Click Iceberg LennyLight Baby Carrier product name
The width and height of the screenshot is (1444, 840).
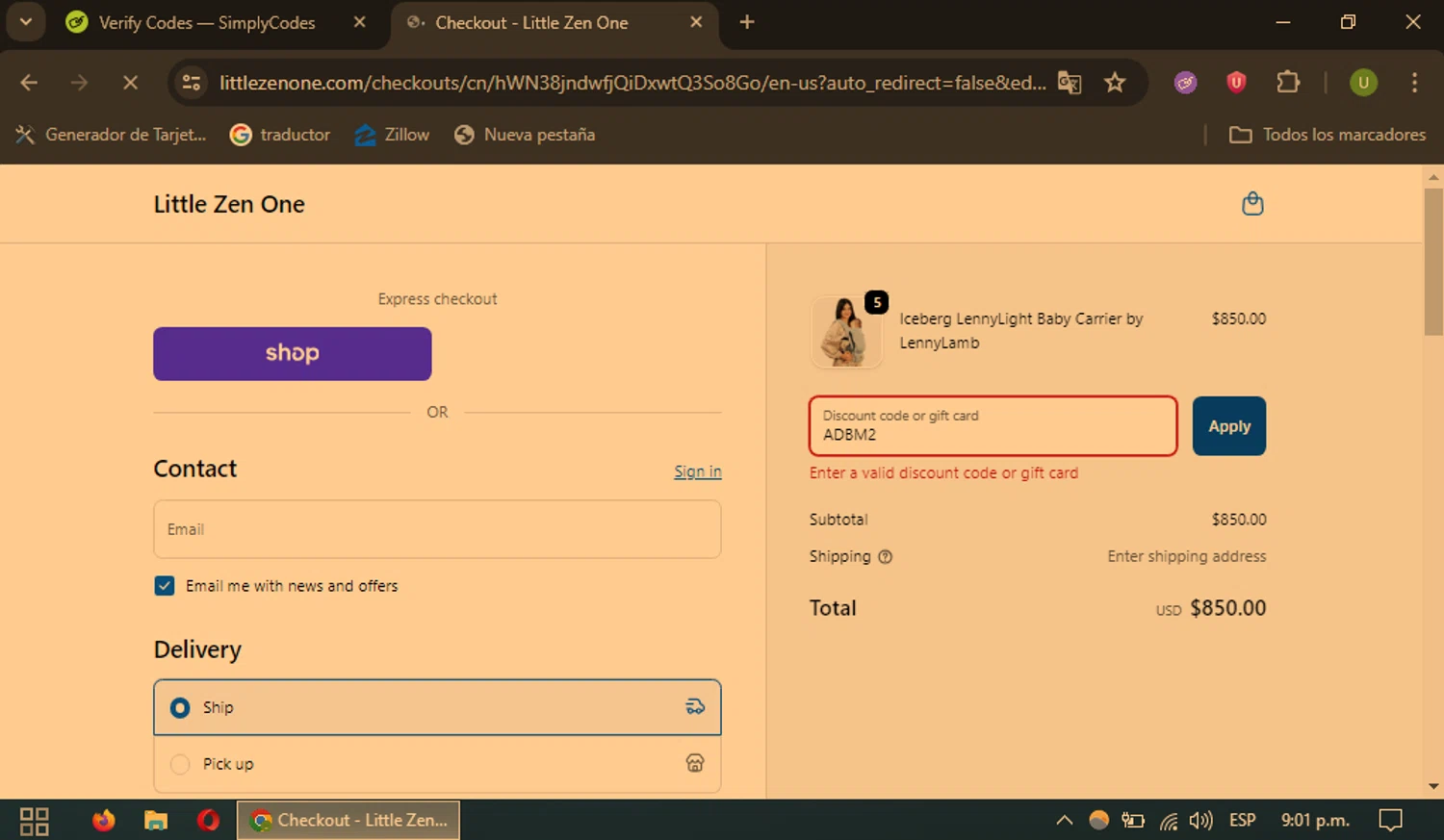pyautogui.click(x=1021, y=330)
